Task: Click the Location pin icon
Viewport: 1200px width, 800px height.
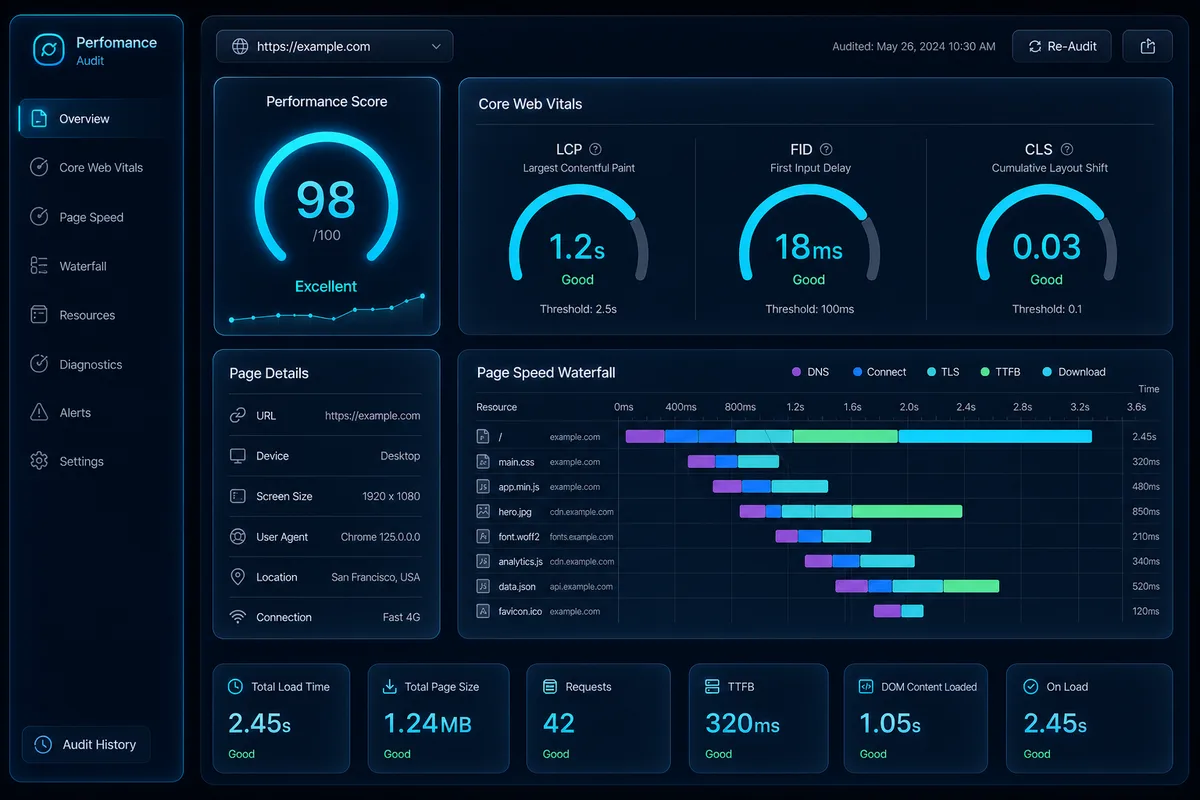Action: (x=238, y=577)
